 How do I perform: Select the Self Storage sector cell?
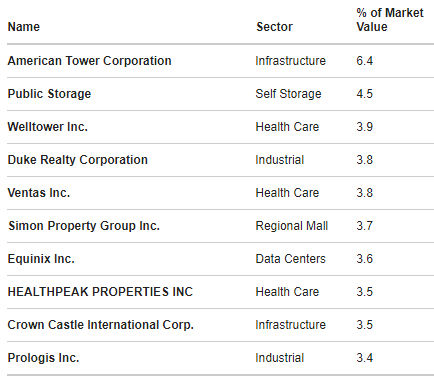click(x=288, y=94)
